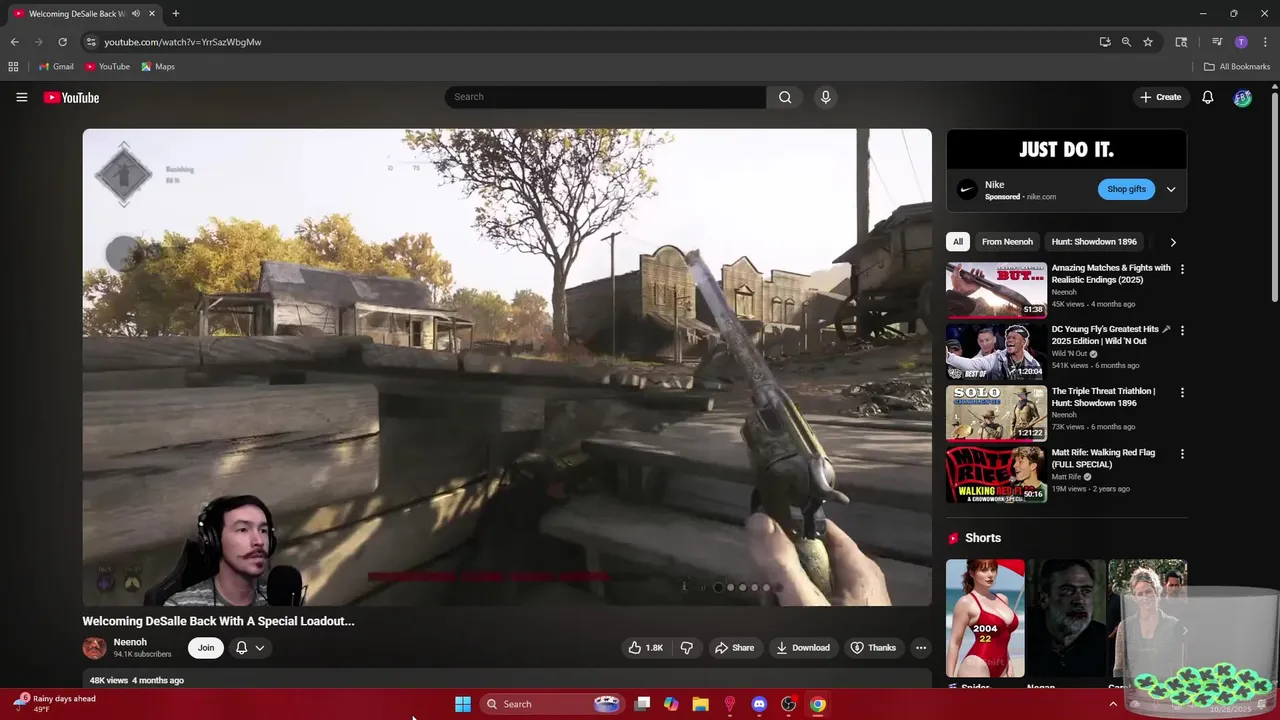The width and height of the screenshot is (1280, 720).
Task: Show hidden system tray icons
Action: 1113,704
